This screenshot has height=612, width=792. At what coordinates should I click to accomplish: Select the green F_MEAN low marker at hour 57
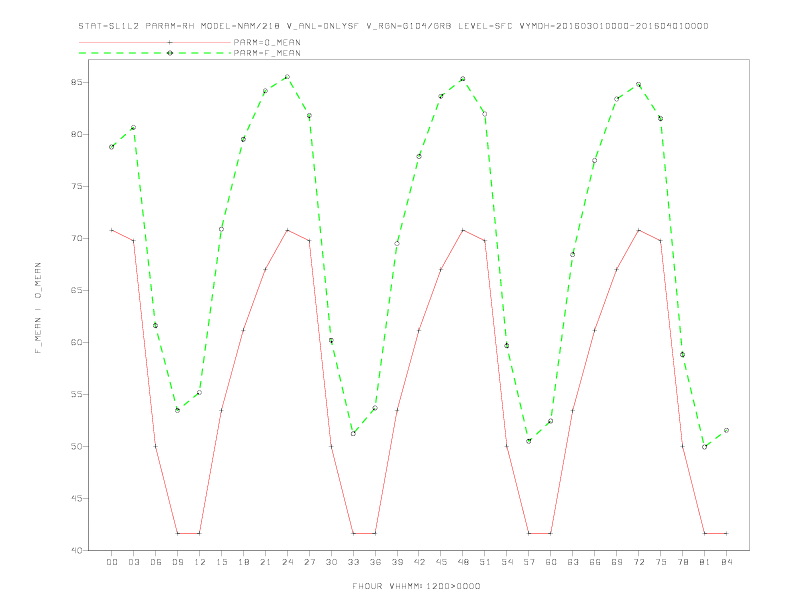tap(529, 441)
